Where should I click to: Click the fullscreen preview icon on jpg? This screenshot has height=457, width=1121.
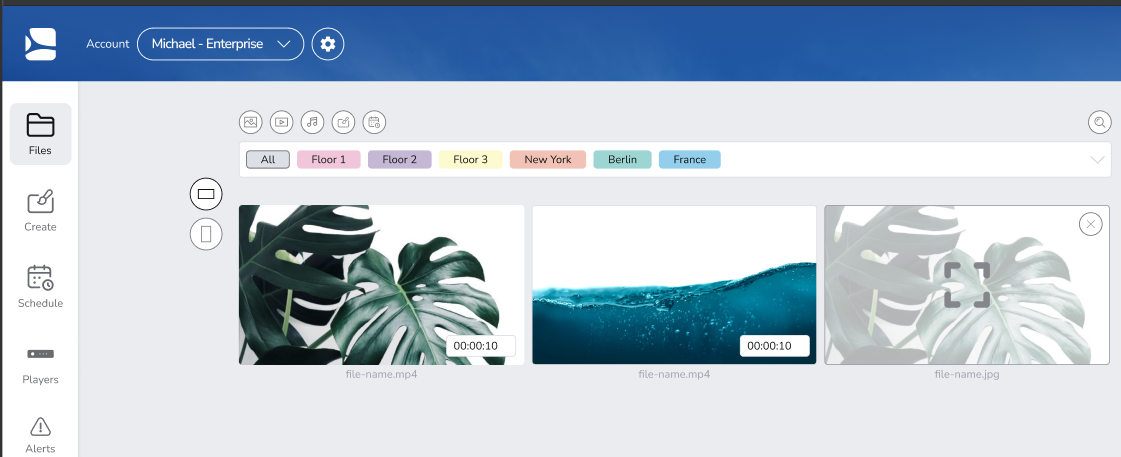[x=967, y=285]
